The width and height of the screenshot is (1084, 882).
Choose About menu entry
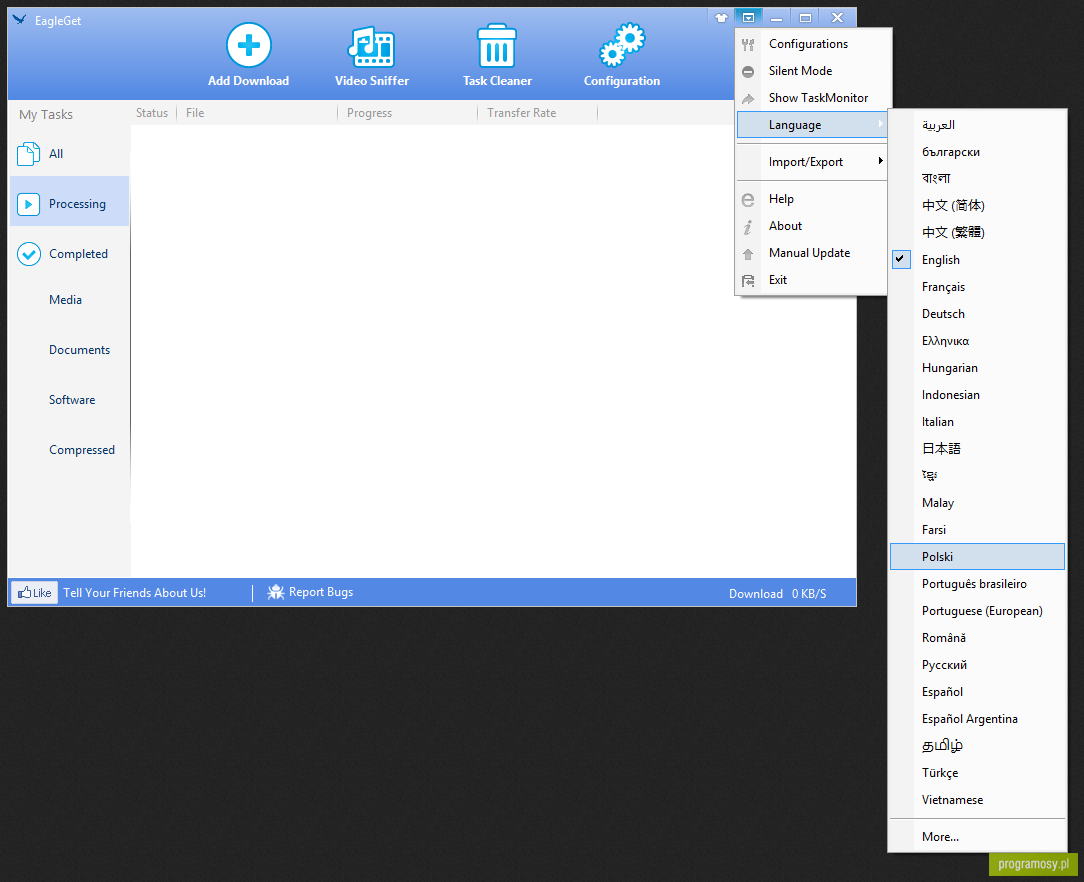[812, 226]
